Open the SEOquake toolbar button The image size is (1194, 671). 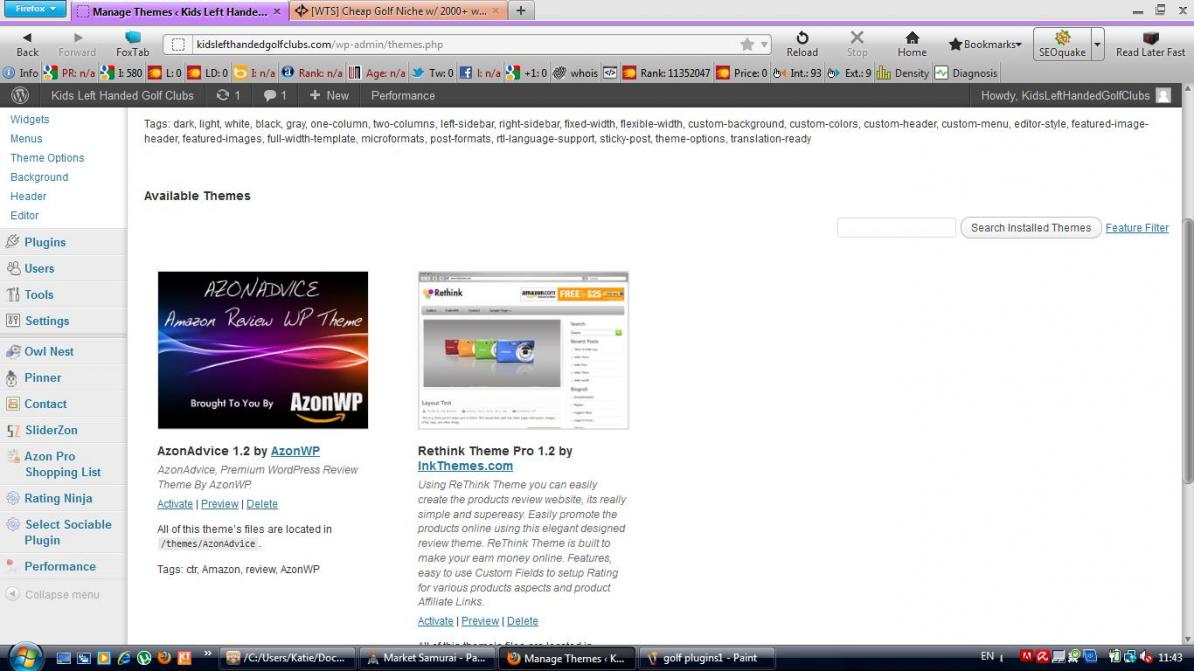1062,44
